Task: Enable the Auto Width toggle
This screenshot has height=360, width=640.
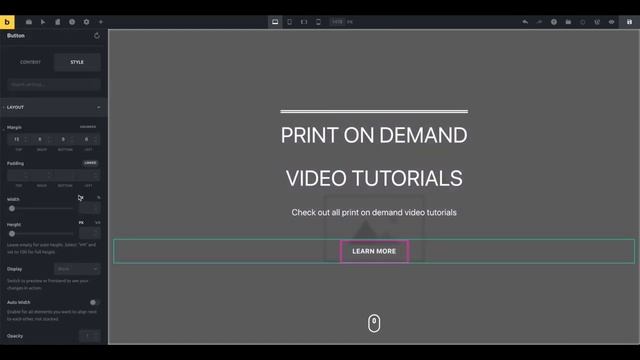Action: click(x=94, y=302)
